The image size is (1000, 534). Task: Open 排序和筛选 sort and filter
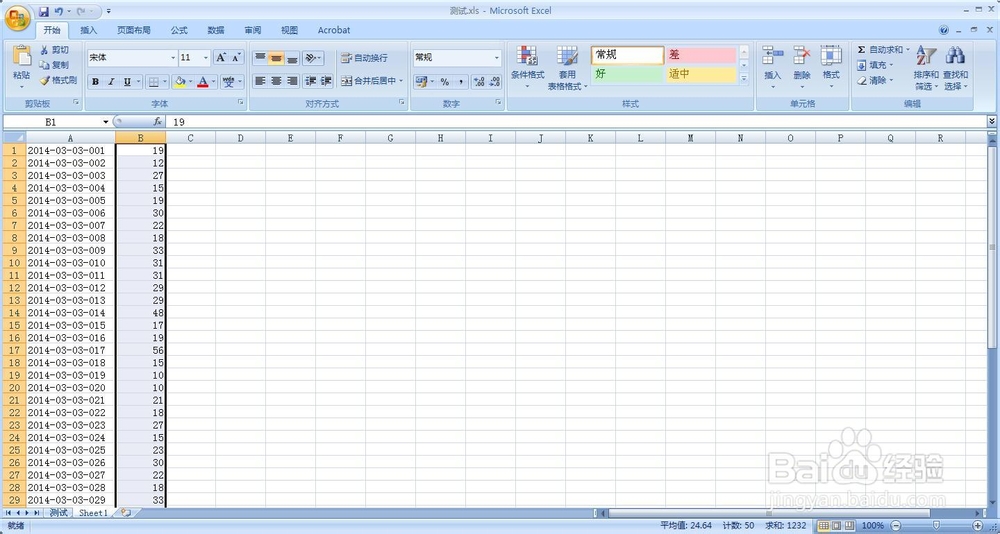926,68
